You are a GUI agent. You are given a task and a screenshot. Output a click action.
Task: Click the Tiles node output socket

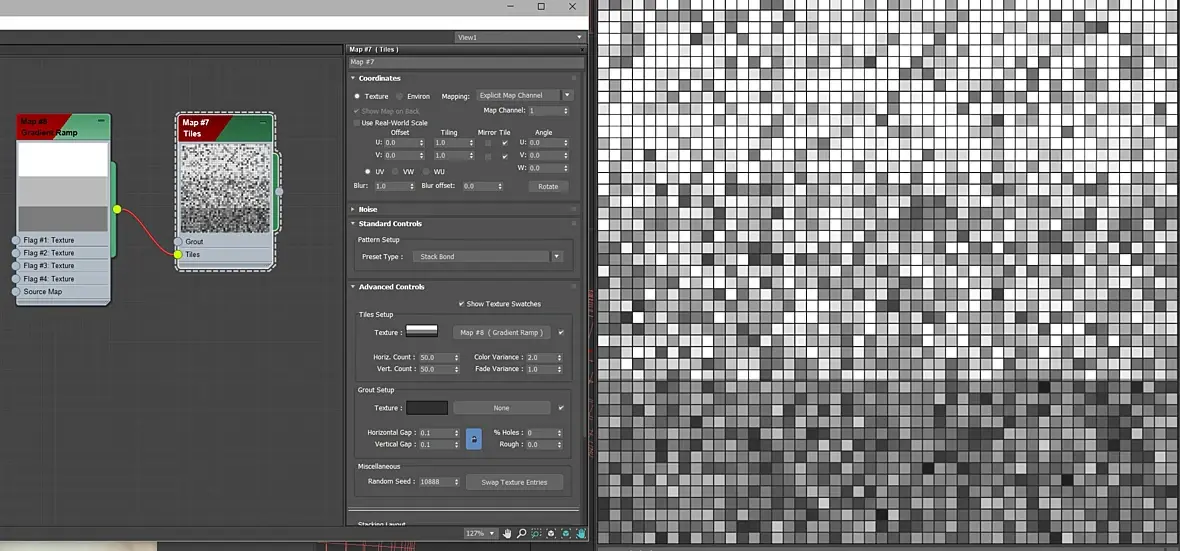click(x=278, y=192)
